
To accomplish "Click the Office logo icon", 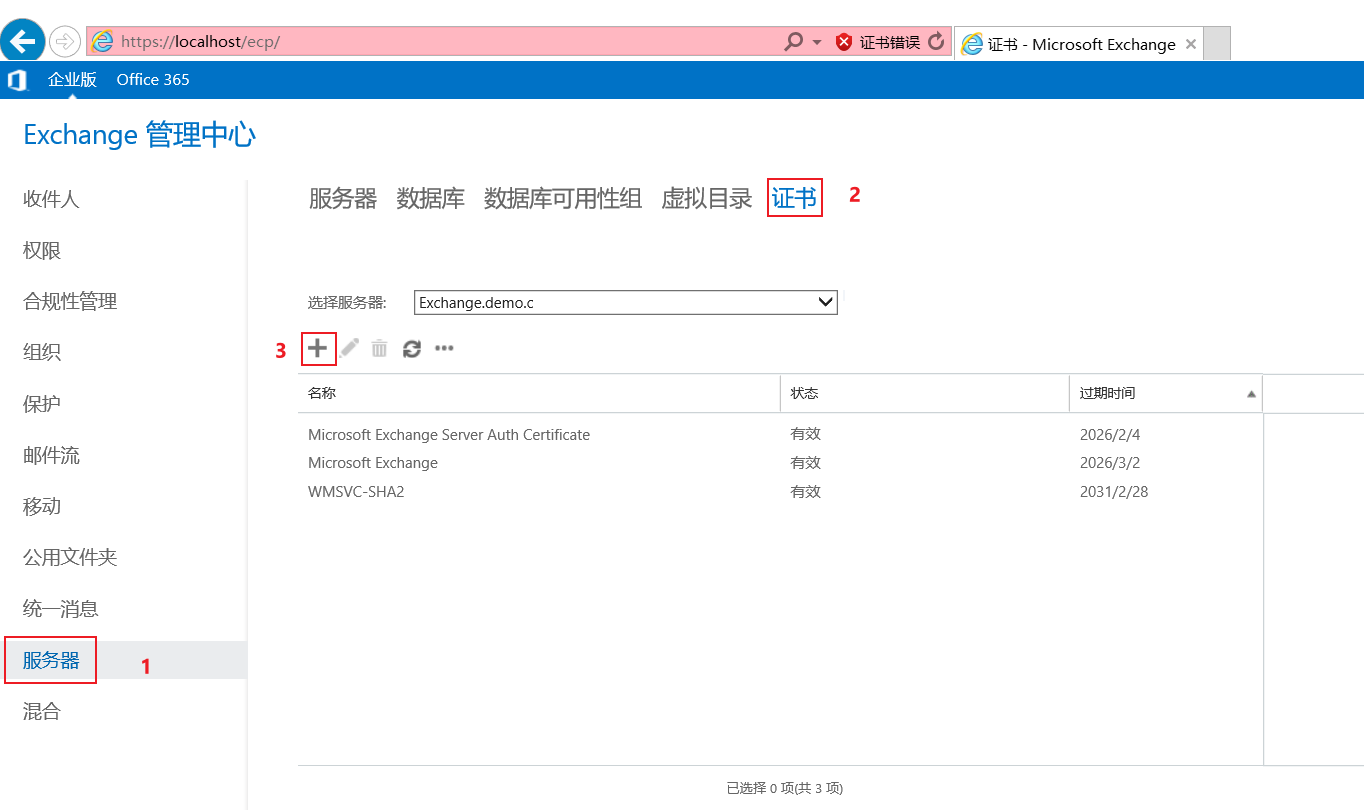I will point(17,80).
